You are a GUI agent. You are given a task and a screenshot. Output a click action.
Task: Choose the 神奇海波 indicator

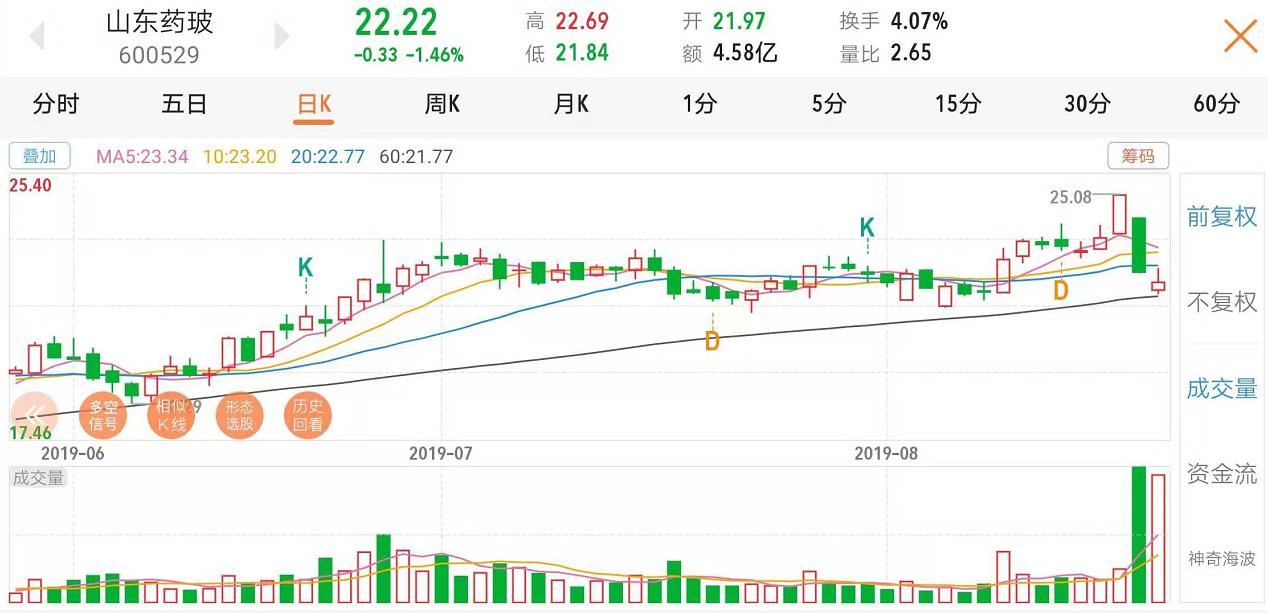click(1222, 558)
